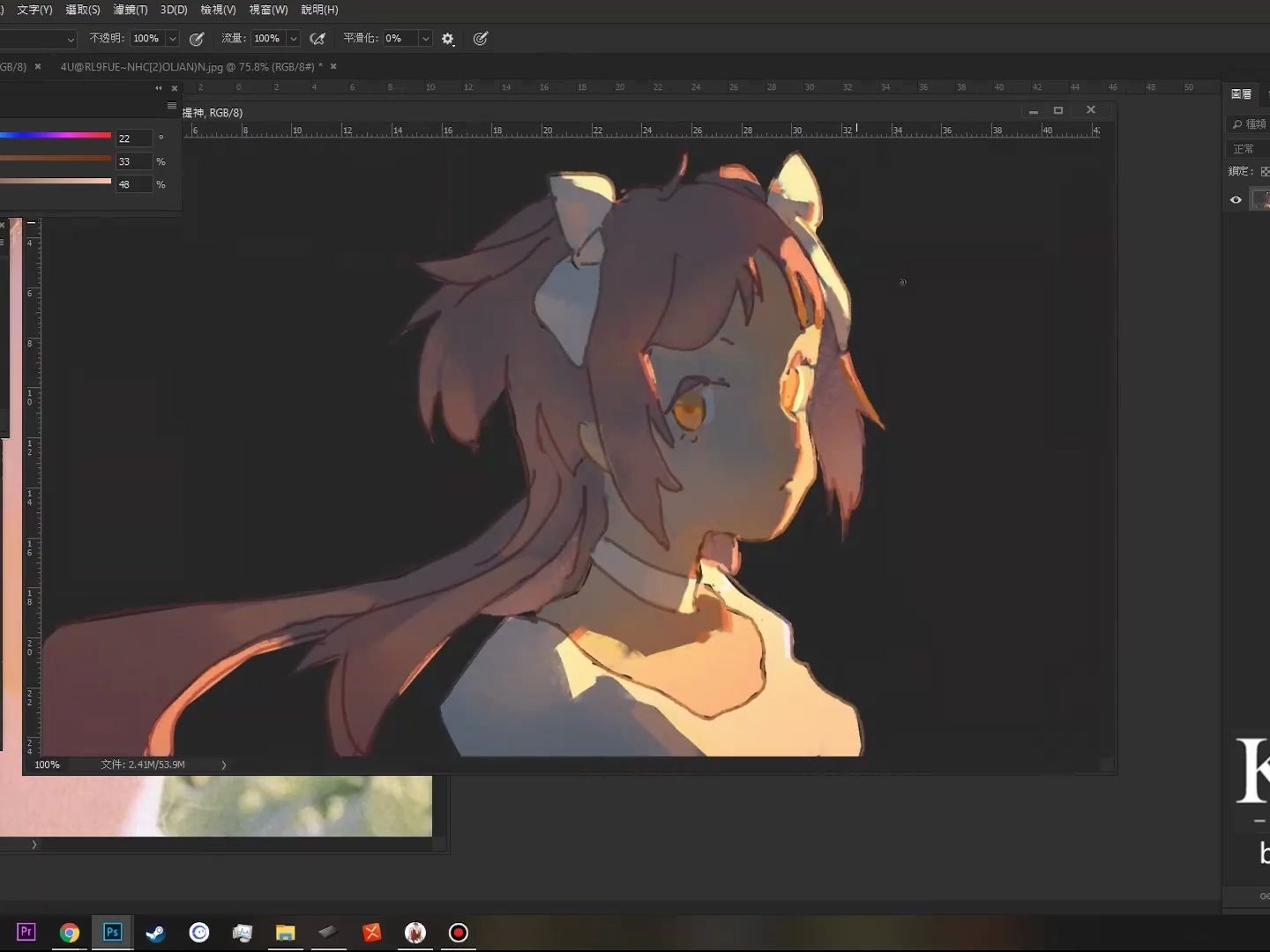
Task: Hide the layer using its eye icon
Action: tap(1236, 200)
